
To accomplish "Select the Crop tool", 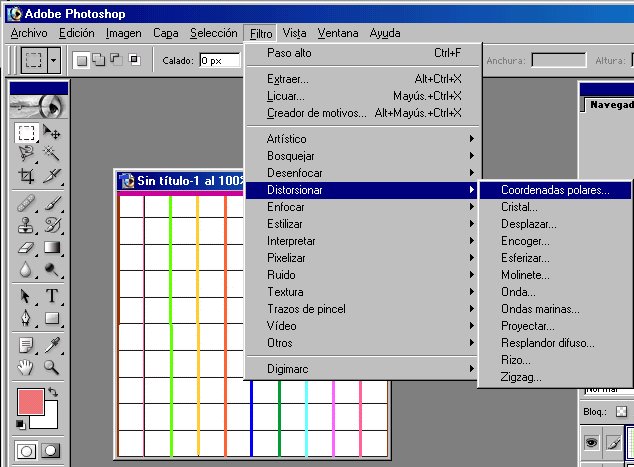I will (x=27, y=175).
